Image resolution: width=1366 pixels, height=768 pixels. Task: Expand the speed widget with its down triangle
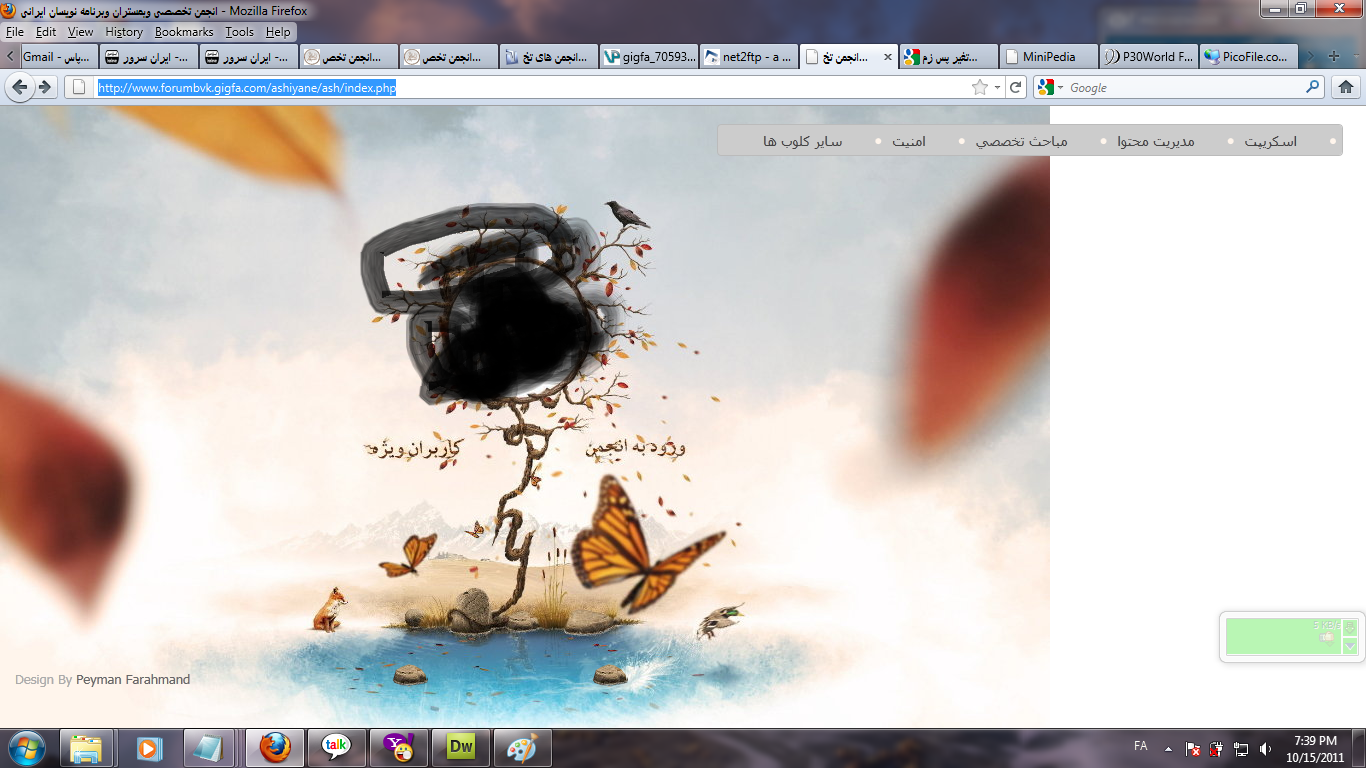point(1350,646)
